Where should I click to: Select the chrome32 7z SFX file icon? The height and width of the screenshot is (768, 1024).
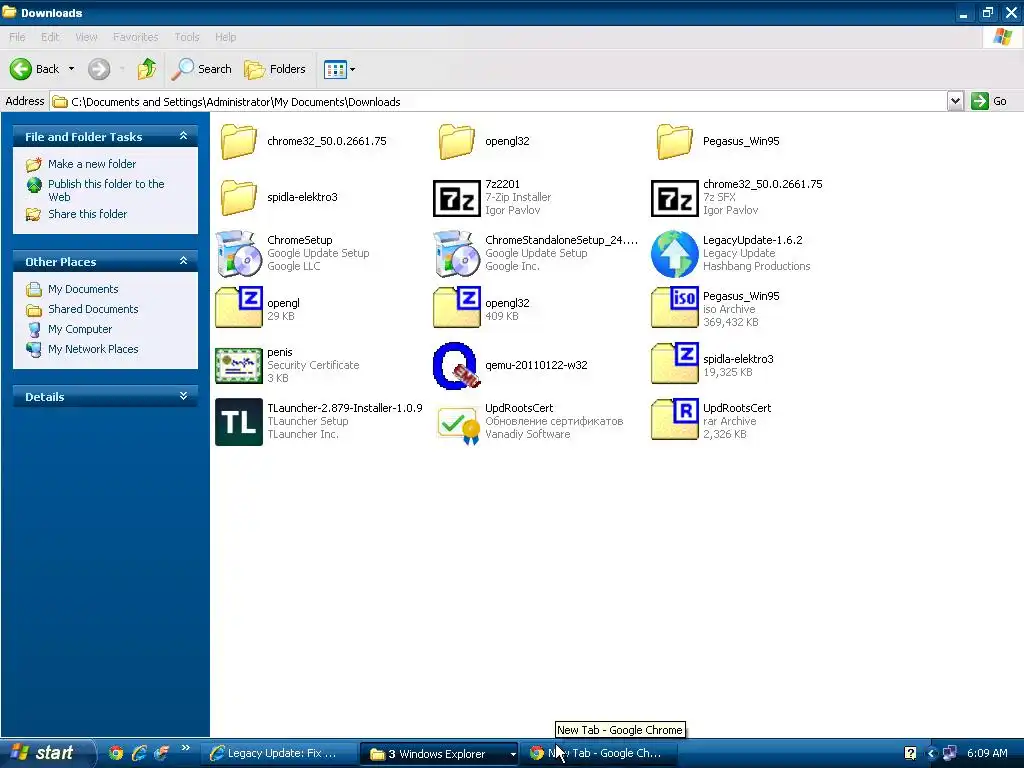(x=675, y=198)
